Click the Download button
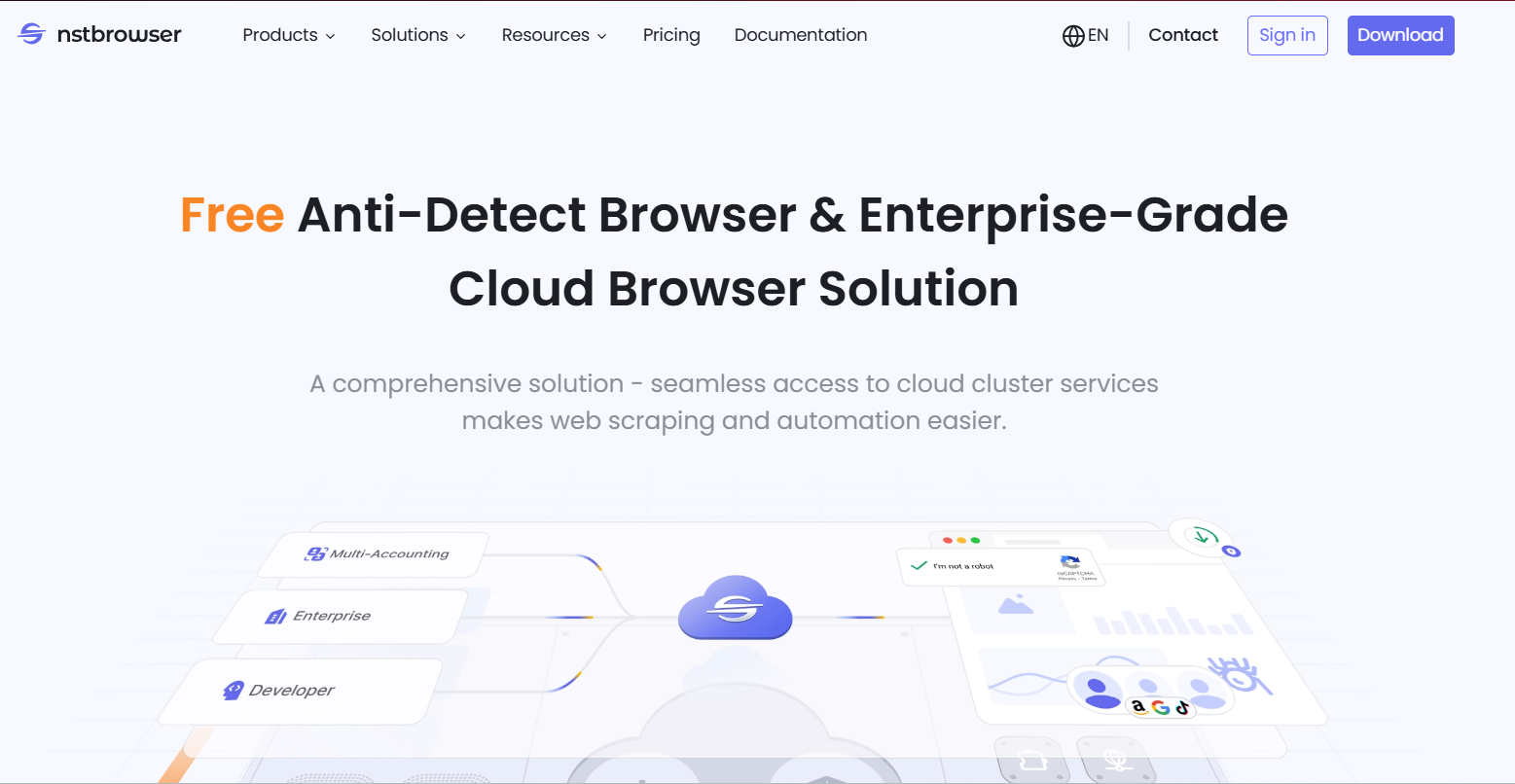 pos(1400,35)
